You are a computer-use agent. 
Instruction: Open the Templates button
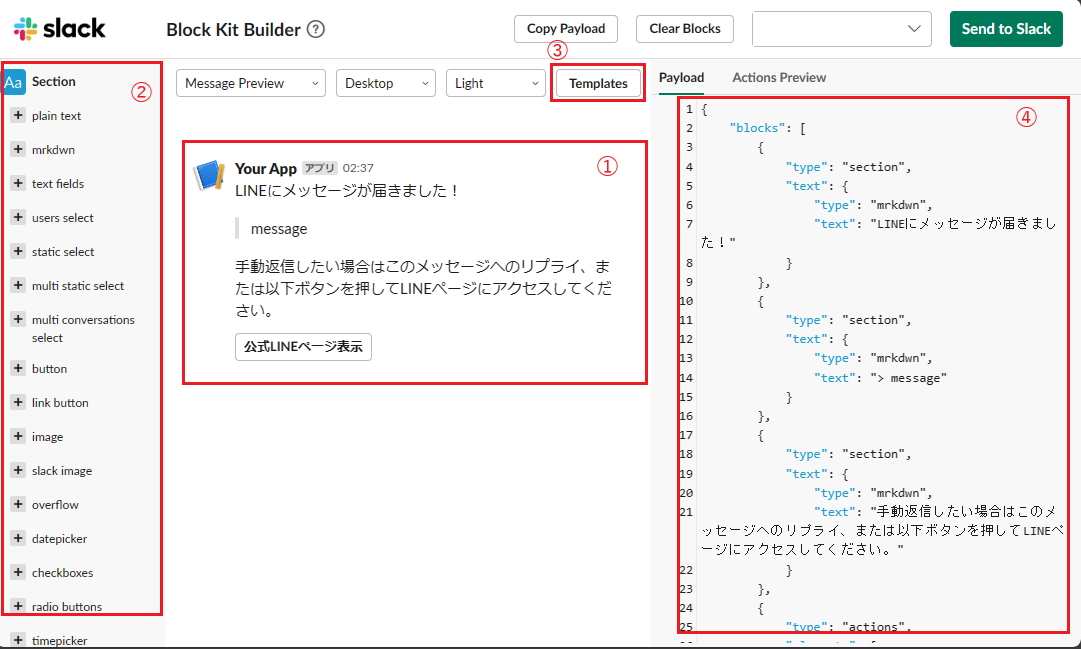(598, 83)
